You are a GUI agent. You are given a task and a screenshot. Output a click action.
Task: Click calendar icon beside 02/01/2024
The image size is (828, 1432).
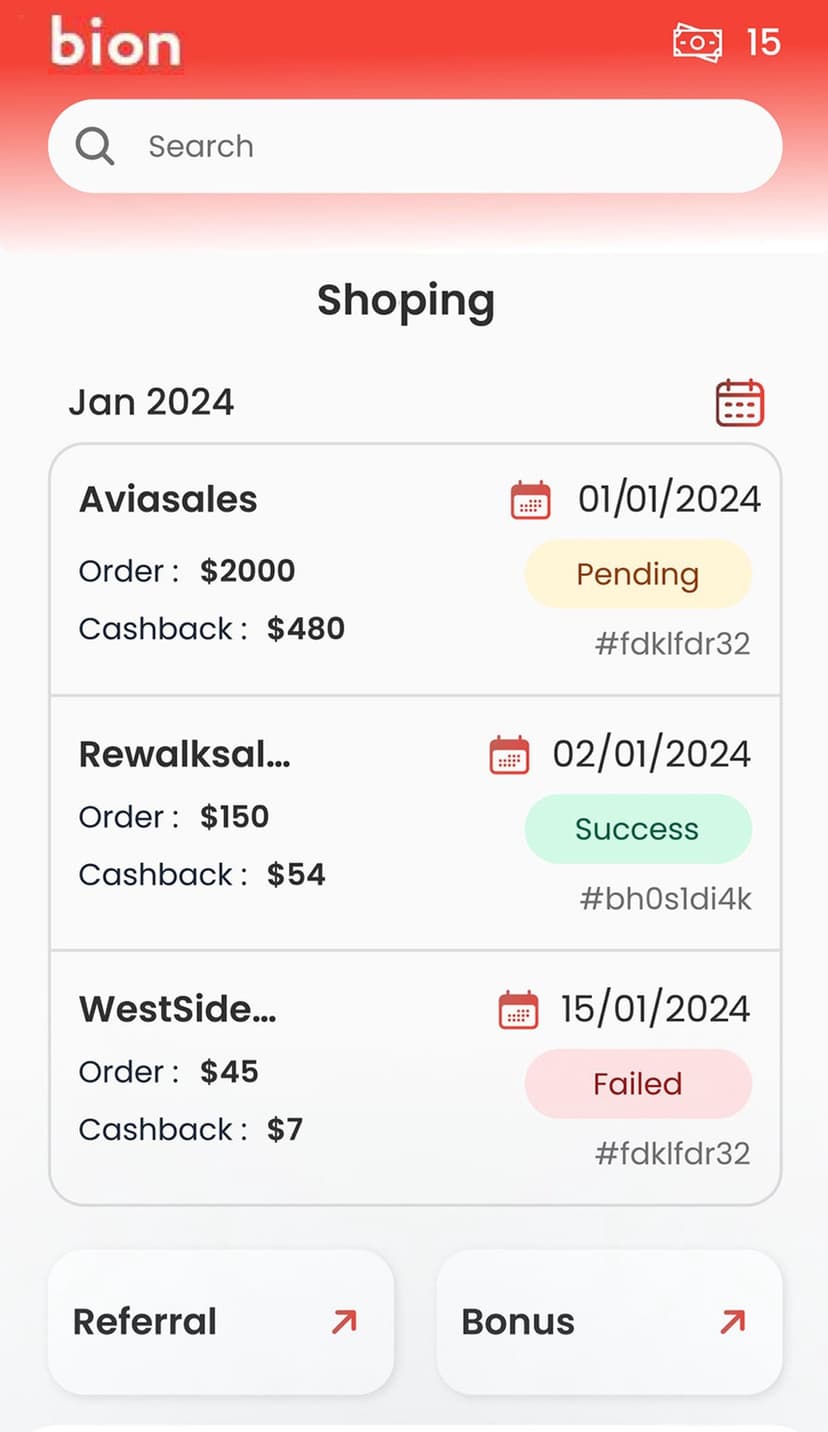click(x=509, y=755)
